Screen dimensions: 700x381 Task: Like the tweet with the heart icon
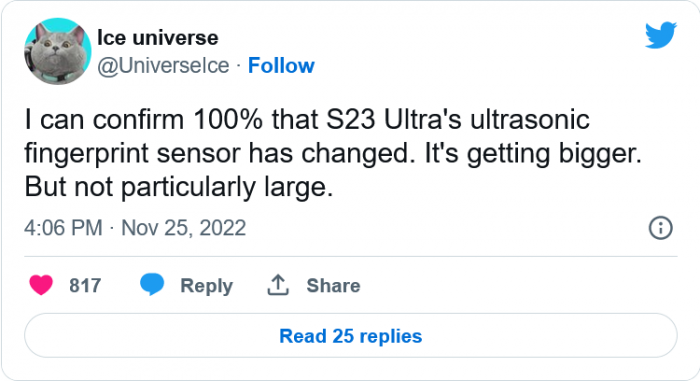click(41, 285)
